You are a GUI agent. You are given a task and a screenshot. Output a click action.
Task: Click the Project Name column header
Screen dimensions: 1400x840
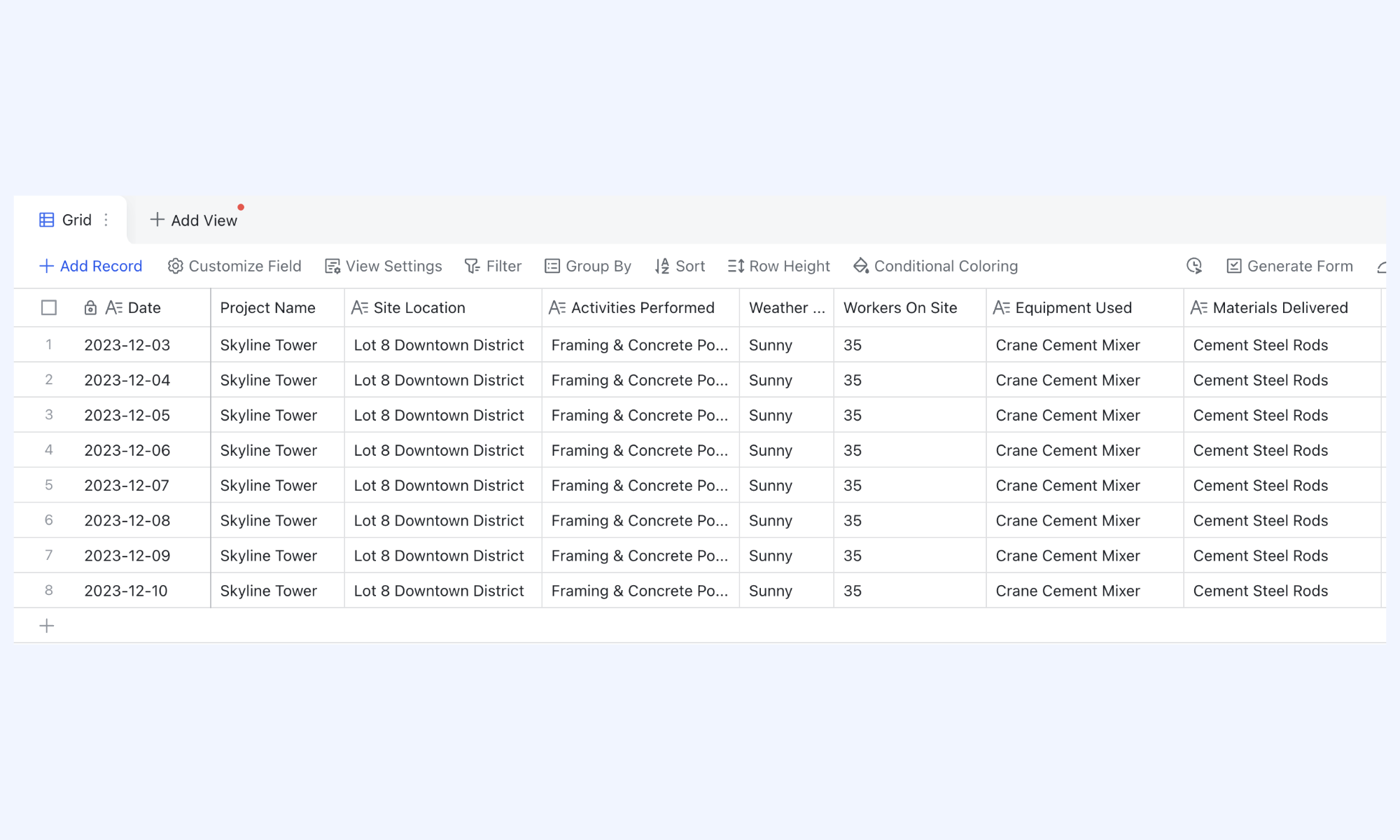click(x=277, y=308)
